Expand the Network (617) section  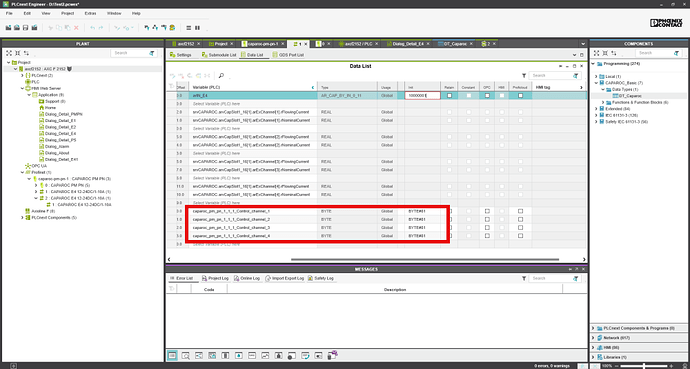tap(594, 338)
